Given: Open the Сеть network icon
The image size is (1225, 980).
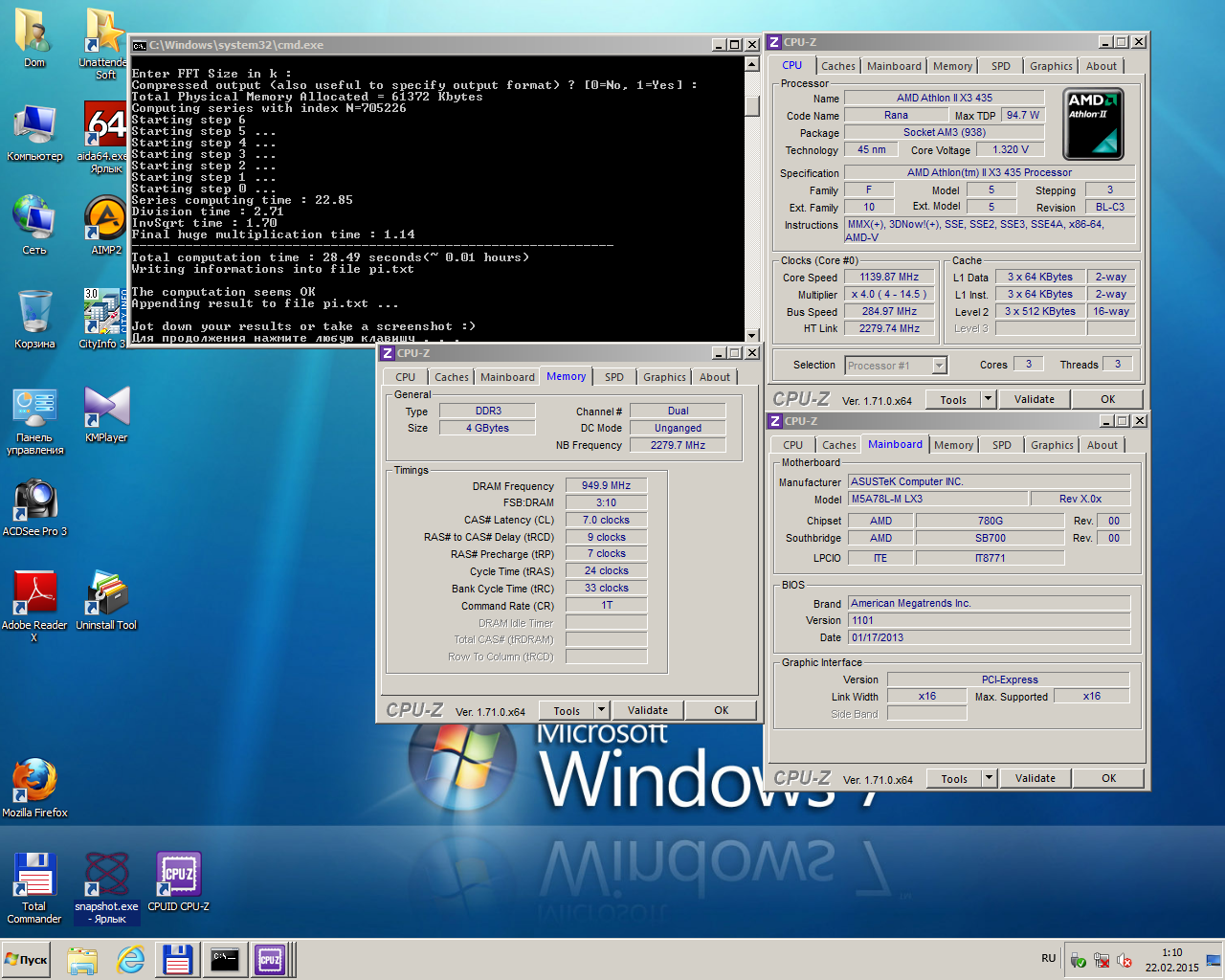Looking at the screenshot, I should click(34, 226).
